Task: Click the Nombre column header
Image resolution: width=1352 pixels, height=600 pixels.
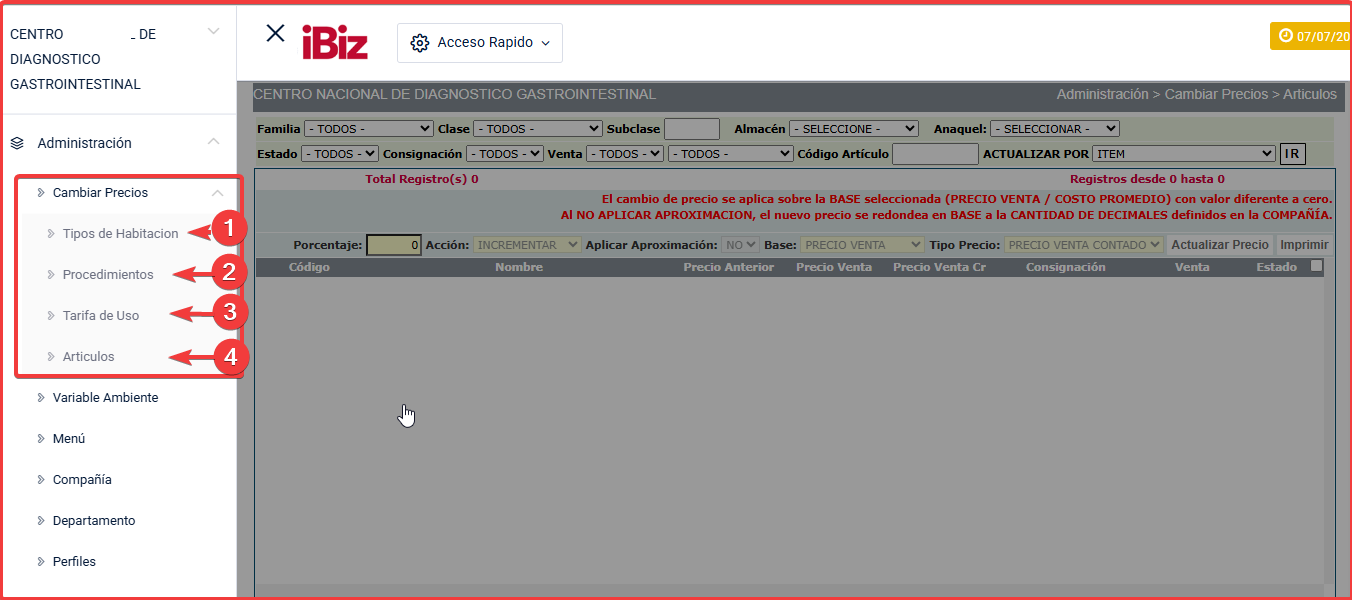Action: tap(519, 267)
